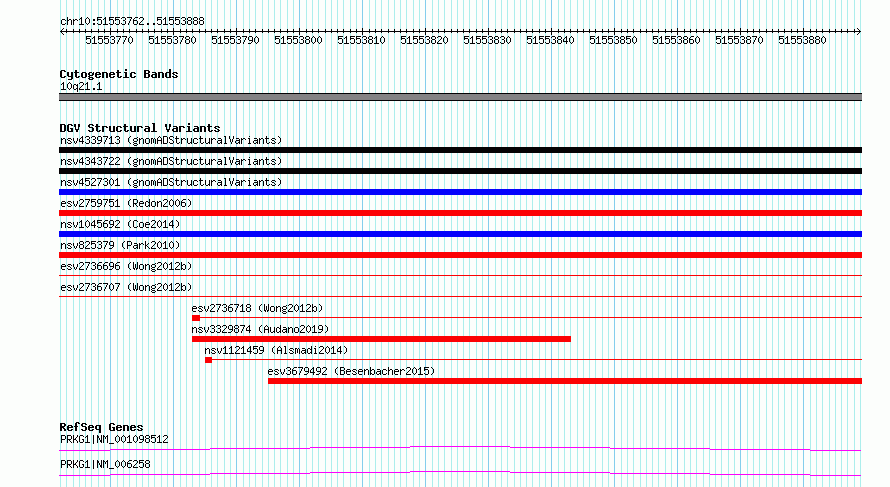Select the blue bar under nsv4527301
Image resolution: width=890 pixels, height=487 pixels.
(460, 192)
